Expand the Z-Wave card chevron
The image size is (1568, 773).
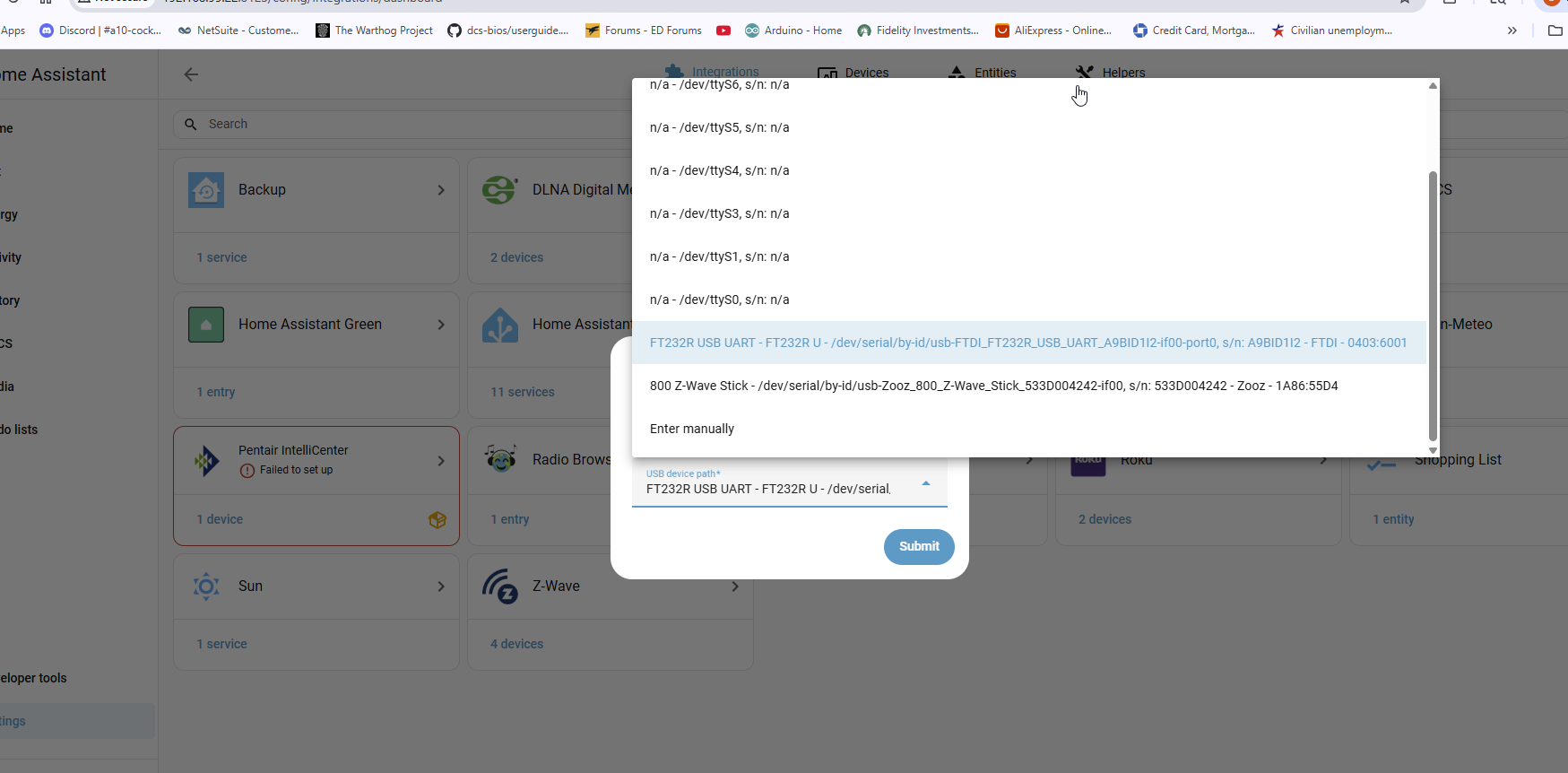735,586
